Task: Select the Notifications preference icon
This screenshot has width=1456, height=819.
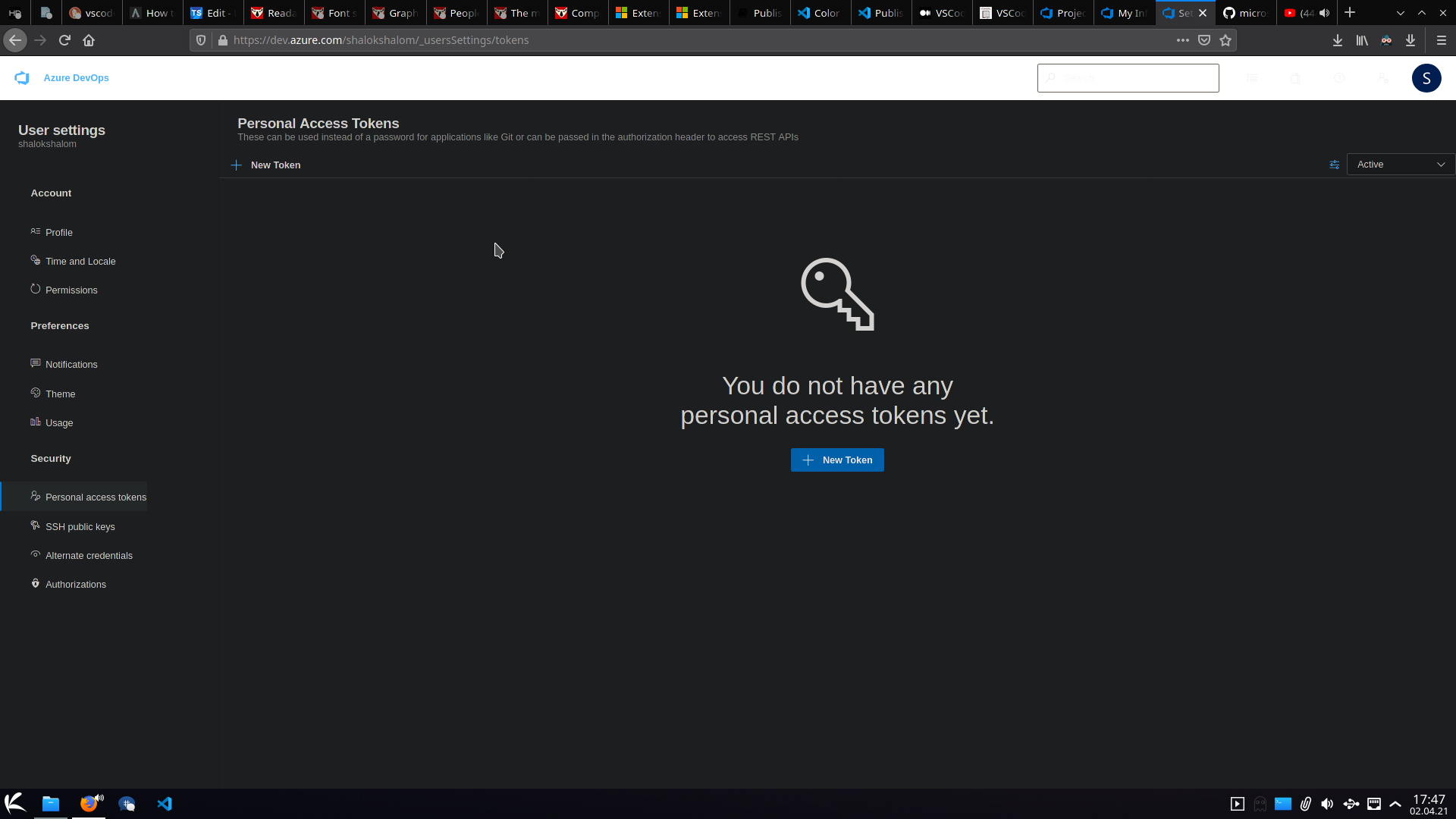Action: [x=36, y=363]
